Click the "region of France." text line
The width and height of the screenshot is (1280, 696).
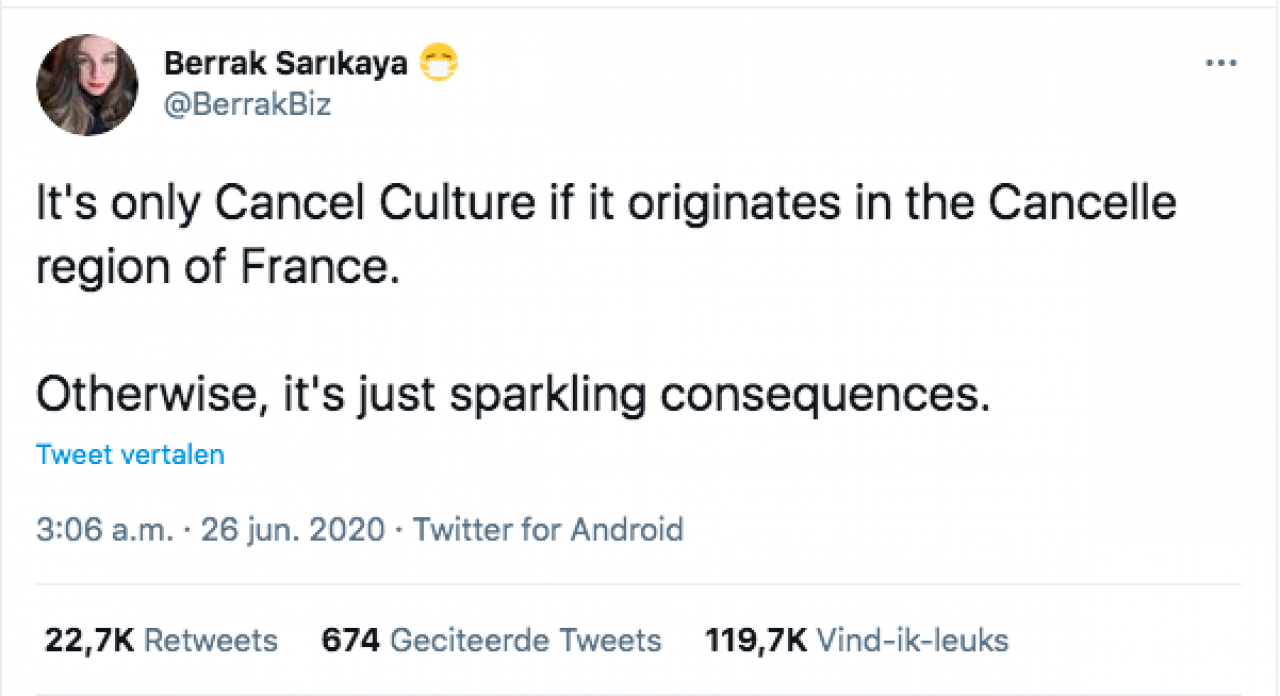point(218,270)
